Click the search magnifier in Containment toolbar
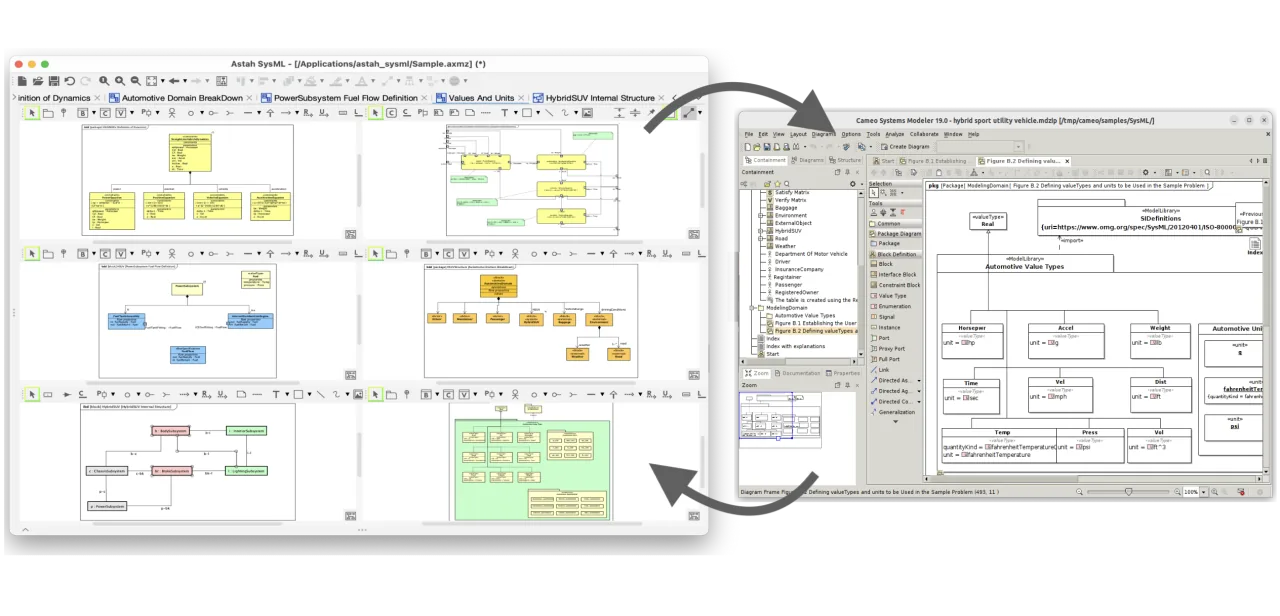Viewport: 1280px width, 616px height. [x=787, y=184]
